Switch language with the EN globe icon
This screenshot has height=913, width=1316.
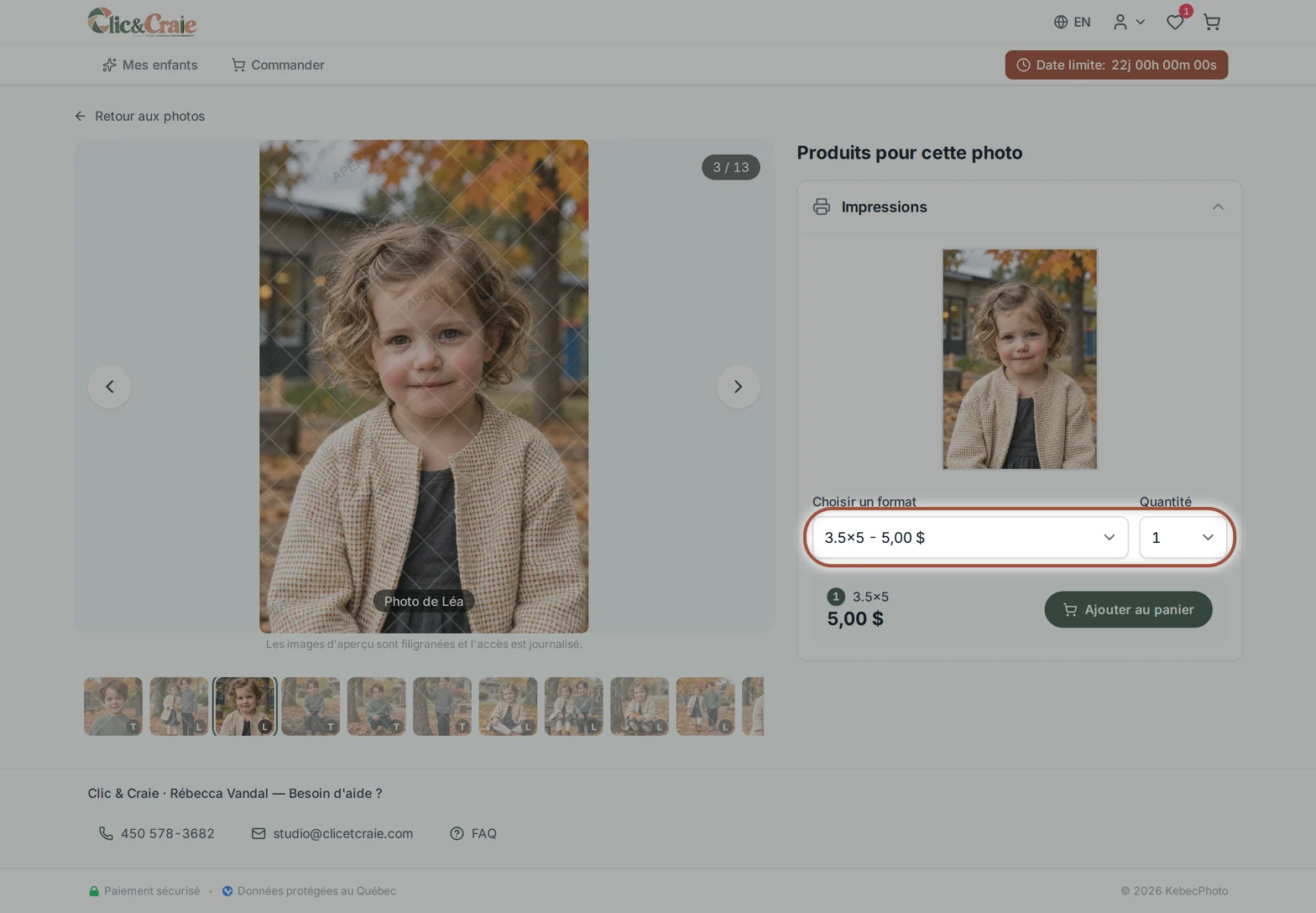tap(1072, 23)
